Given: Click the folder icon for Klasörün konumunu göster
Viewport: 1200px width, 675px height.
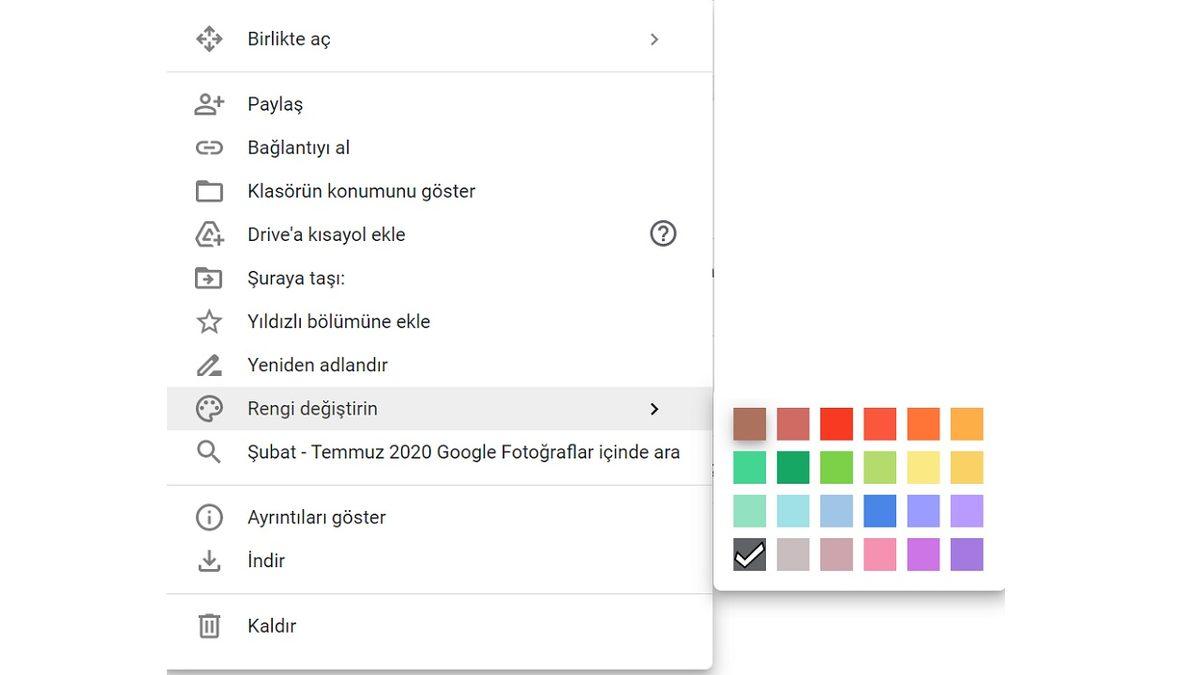Looking at the screenshot, I should coord(209,190).
